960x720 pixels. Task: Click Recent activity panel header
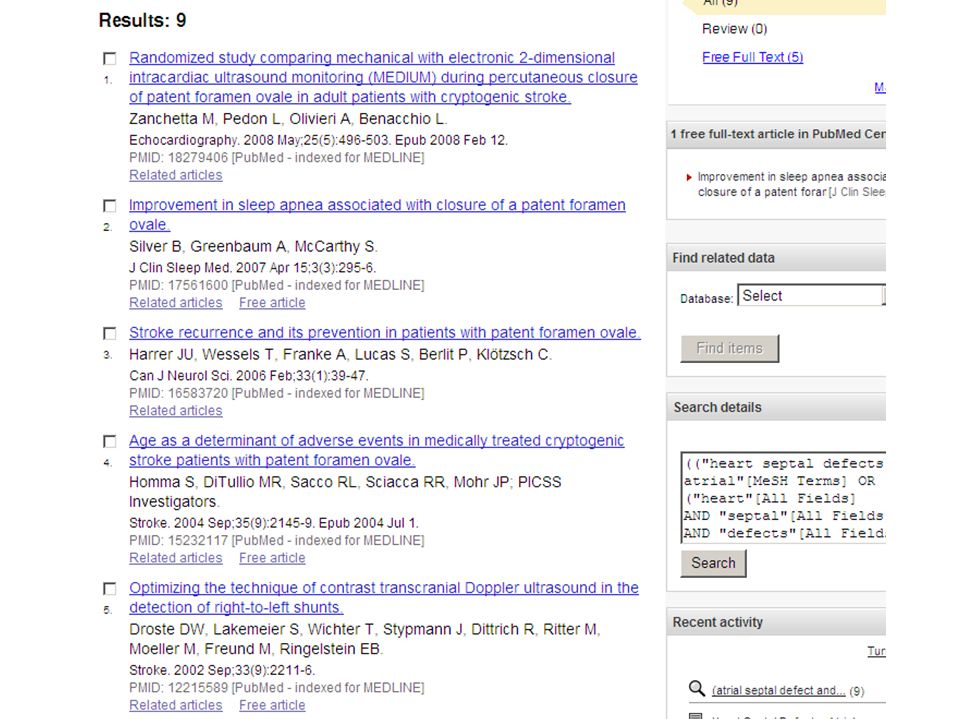776,622
